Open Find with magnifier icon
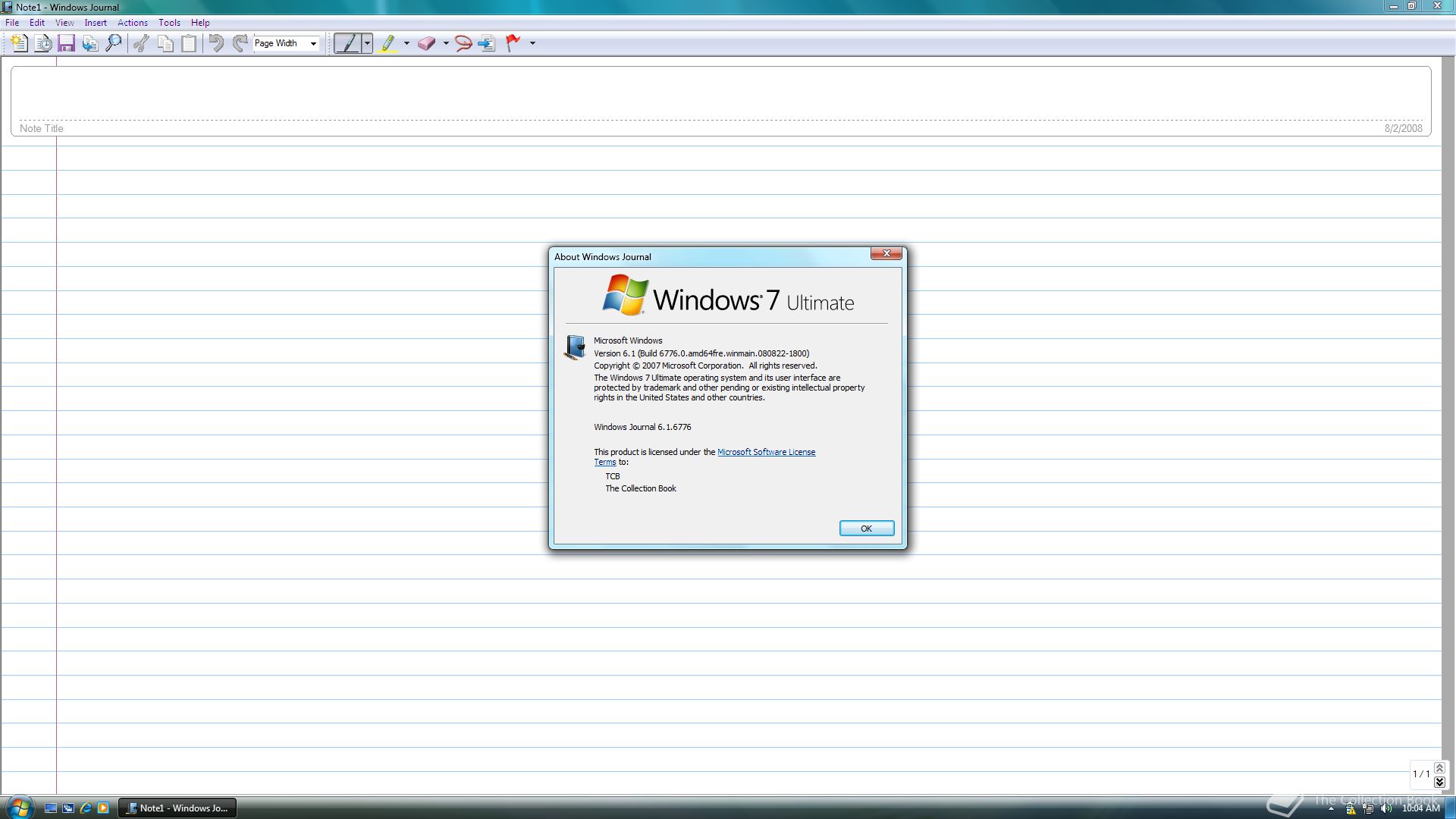This screenshot has width=1456, height=819. click(x=114, y=43)
